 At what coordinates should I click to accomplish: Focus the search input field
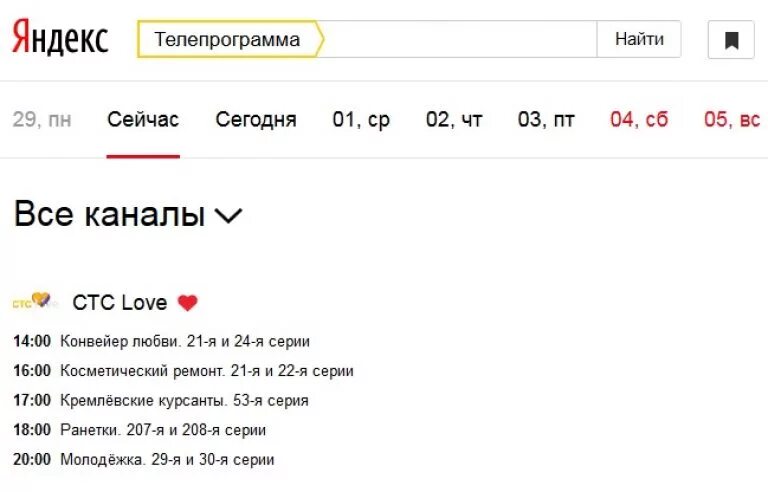click(459, 39)
